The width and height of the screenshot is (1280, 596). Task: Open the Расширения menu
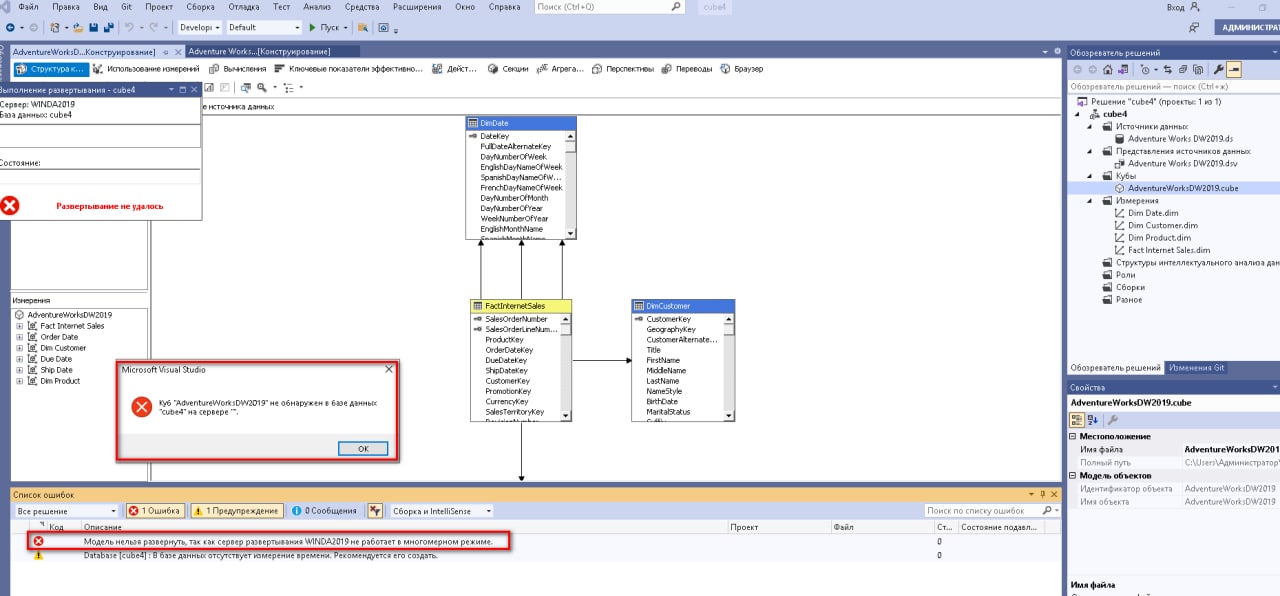click(x=417, y=7)
